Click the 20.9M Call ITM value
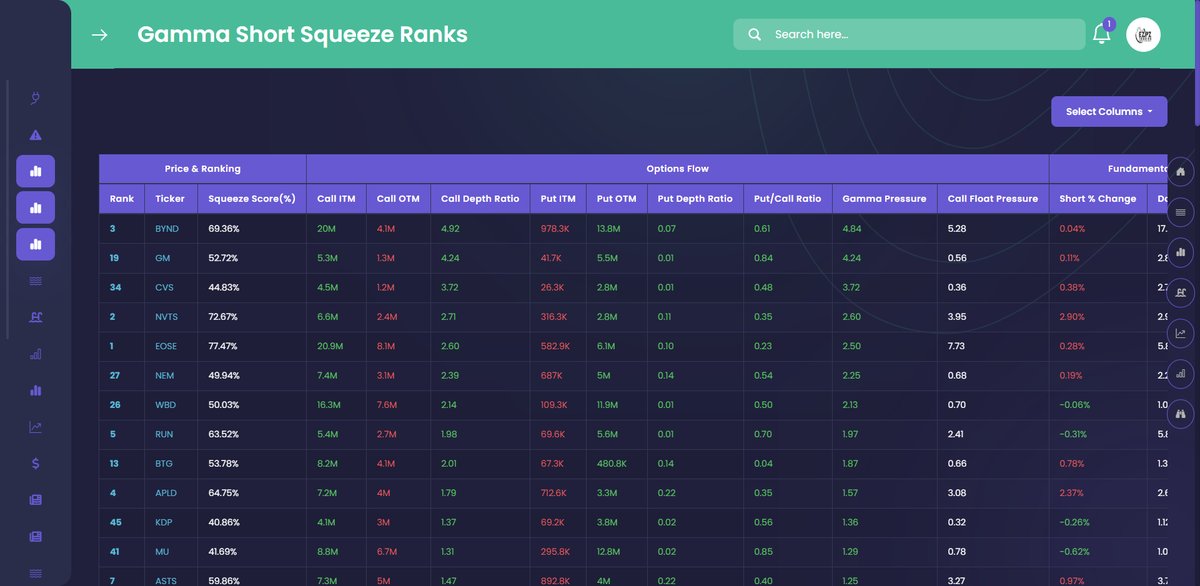This screenshot has height=586, width=1200. click(x=330, y=346)
